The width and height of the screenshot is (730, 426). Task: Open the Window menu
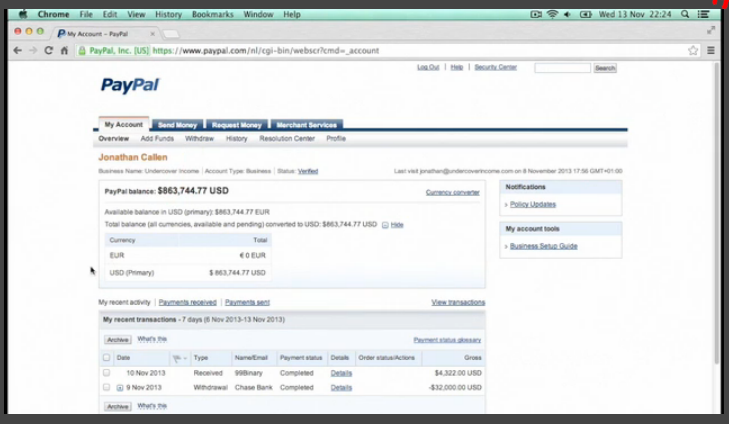tap(258, 14)
